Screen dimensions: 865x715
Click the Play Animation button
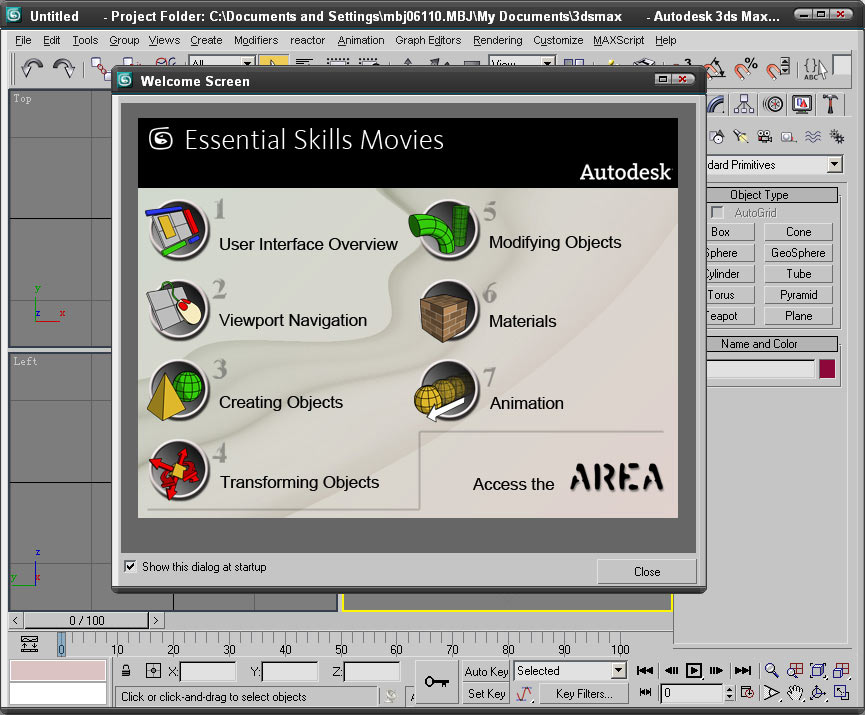click(x=693, y=671)
